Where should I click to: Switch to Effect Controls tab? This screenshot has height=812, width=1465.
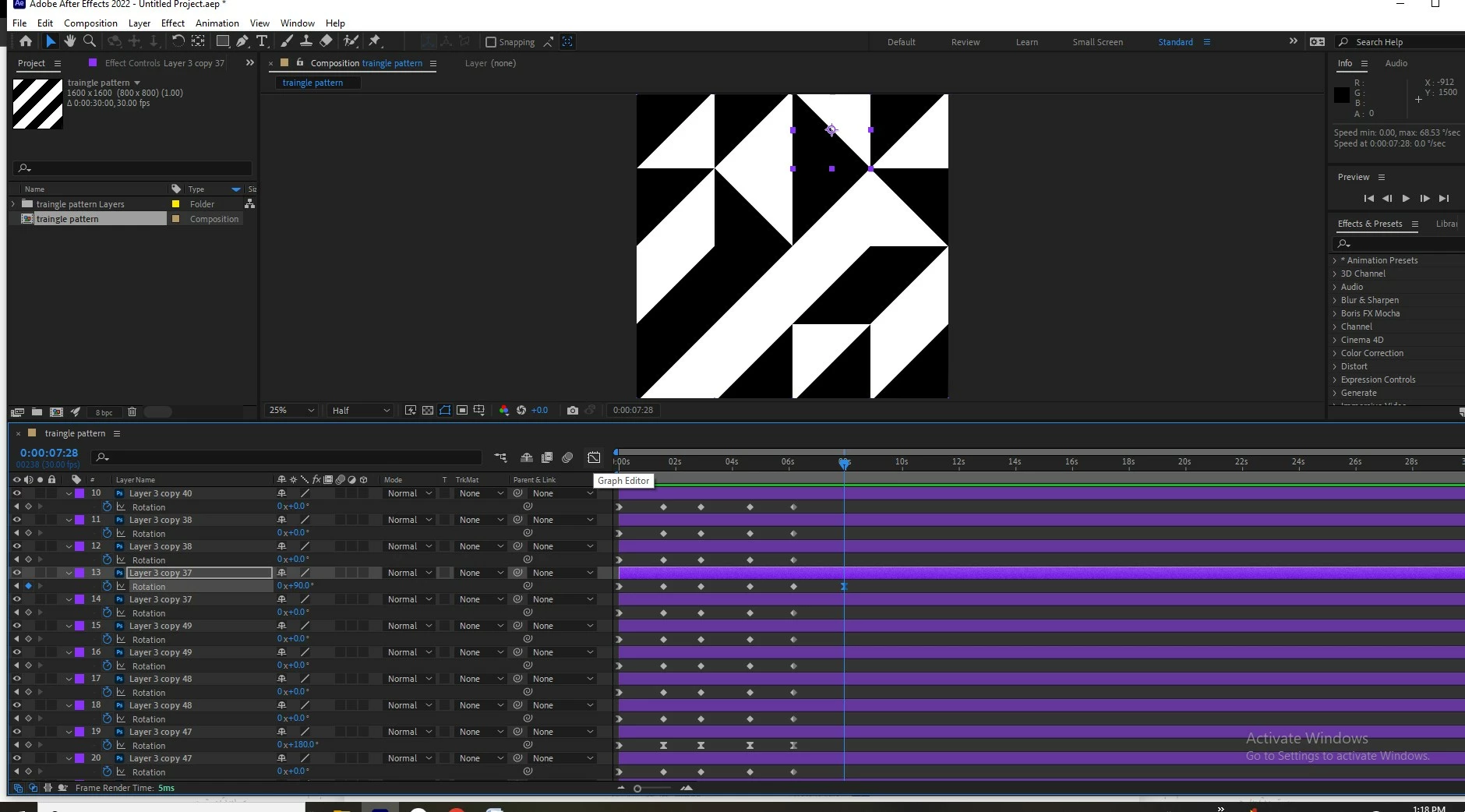coord(164,63)
